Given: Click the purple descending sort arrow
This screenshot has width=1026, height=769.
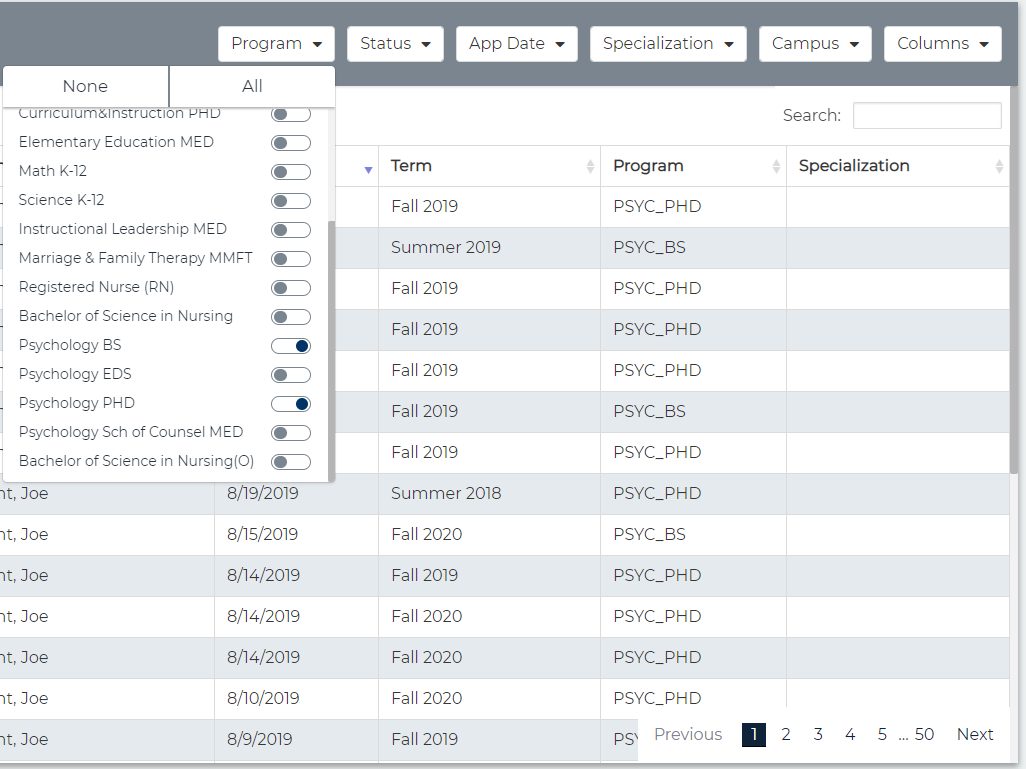Looking at the screenshot, I should (x=368, y=170).
